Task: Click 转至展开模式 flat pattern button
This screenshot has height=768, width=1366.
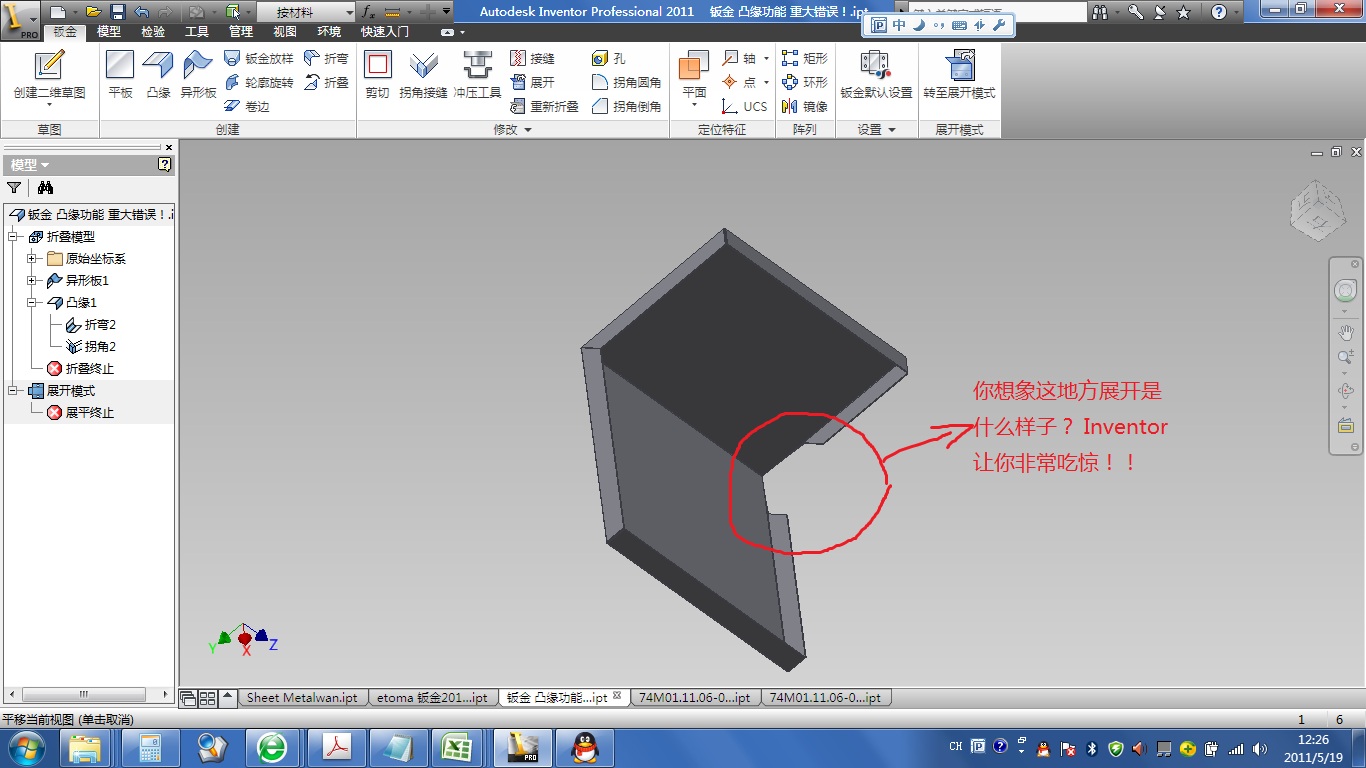Action: pyautogui.click(x=959, y=75)
